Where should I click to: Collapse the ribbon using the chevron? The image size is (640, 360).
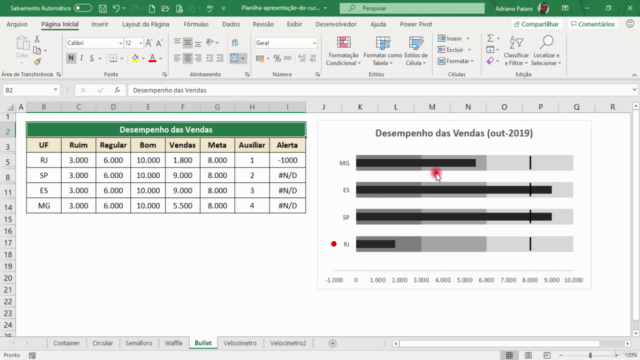tap(634, 75)
